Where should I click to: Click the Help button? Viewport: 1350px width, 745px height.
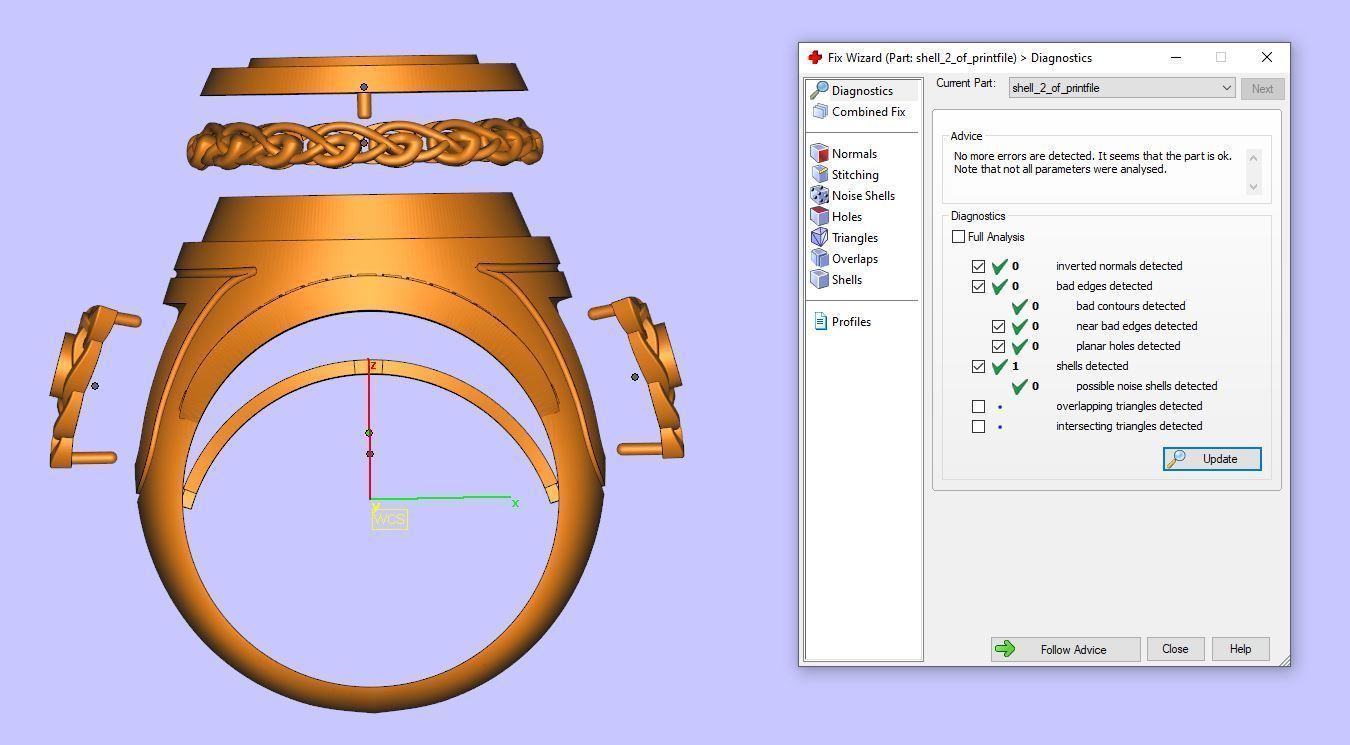[1240, 649]
